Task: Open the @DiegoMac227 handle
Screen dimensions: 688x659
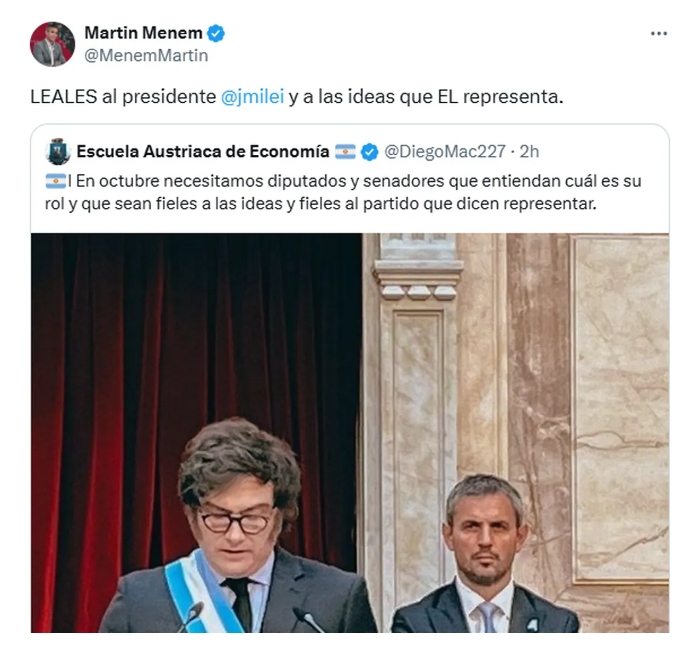Action: pos(445,151)
